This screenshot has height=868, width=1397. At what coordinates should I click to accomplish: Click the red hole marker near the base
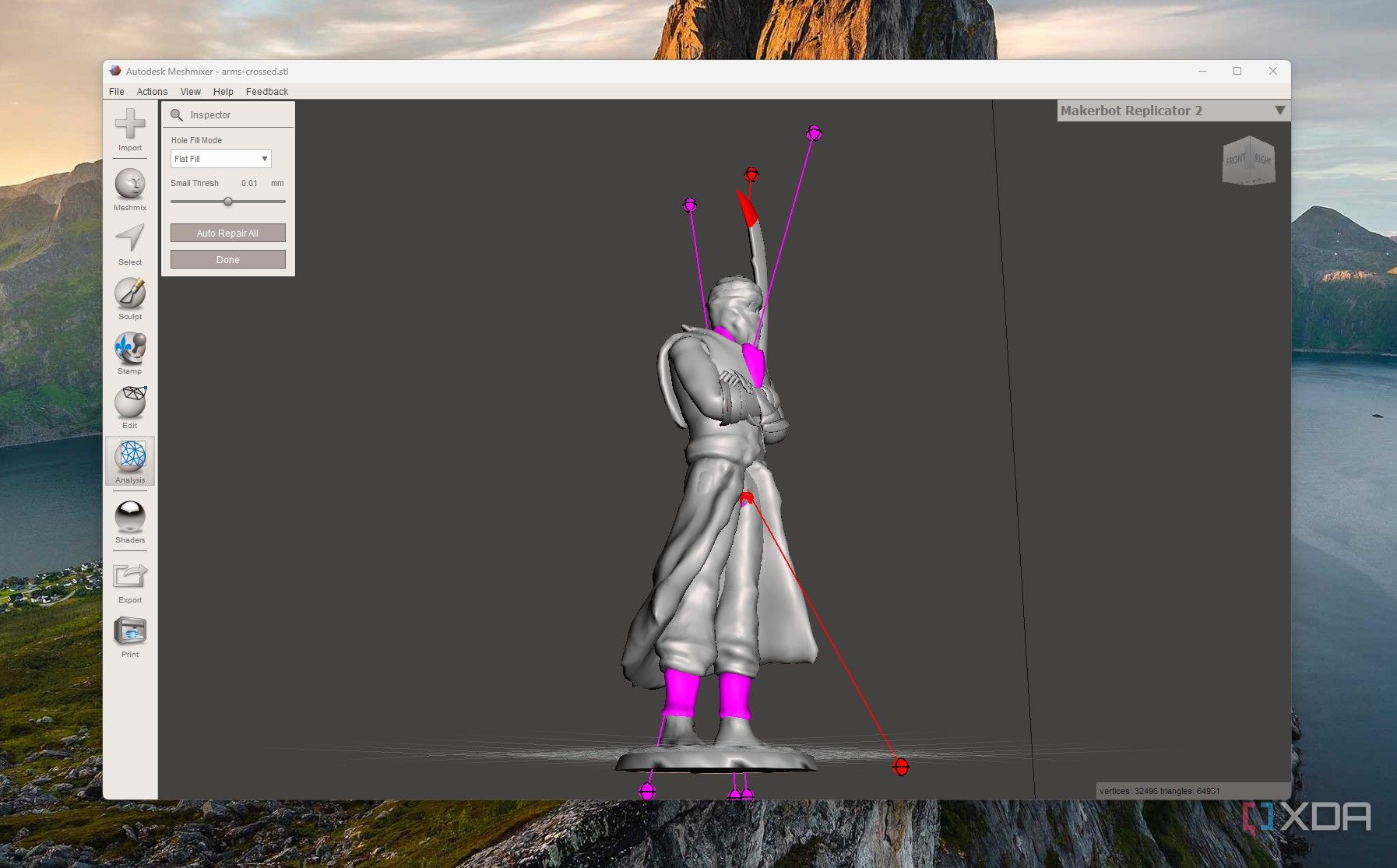(x=900, y=766)
